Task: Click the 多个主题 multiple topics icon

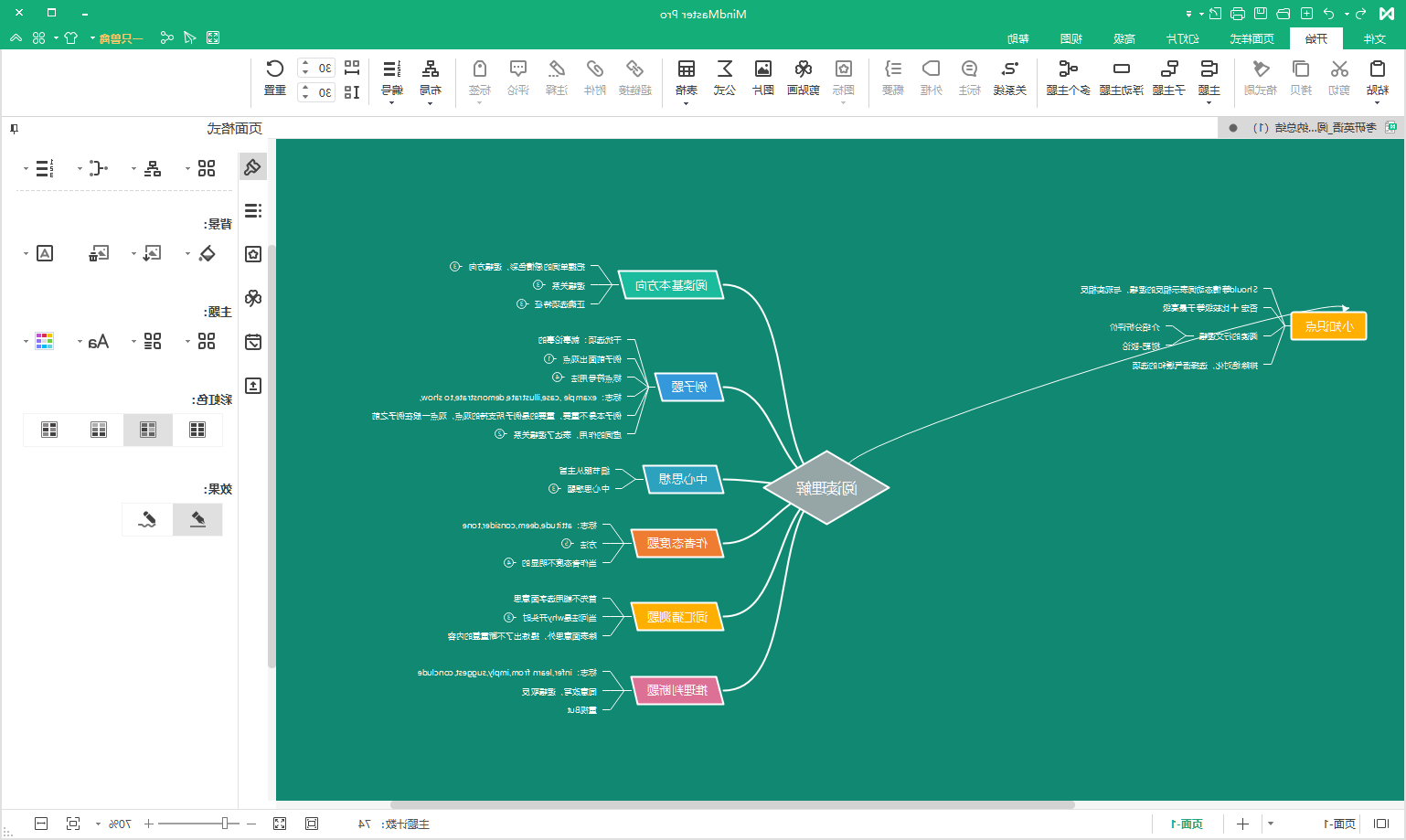Action: coord(1068,69)
